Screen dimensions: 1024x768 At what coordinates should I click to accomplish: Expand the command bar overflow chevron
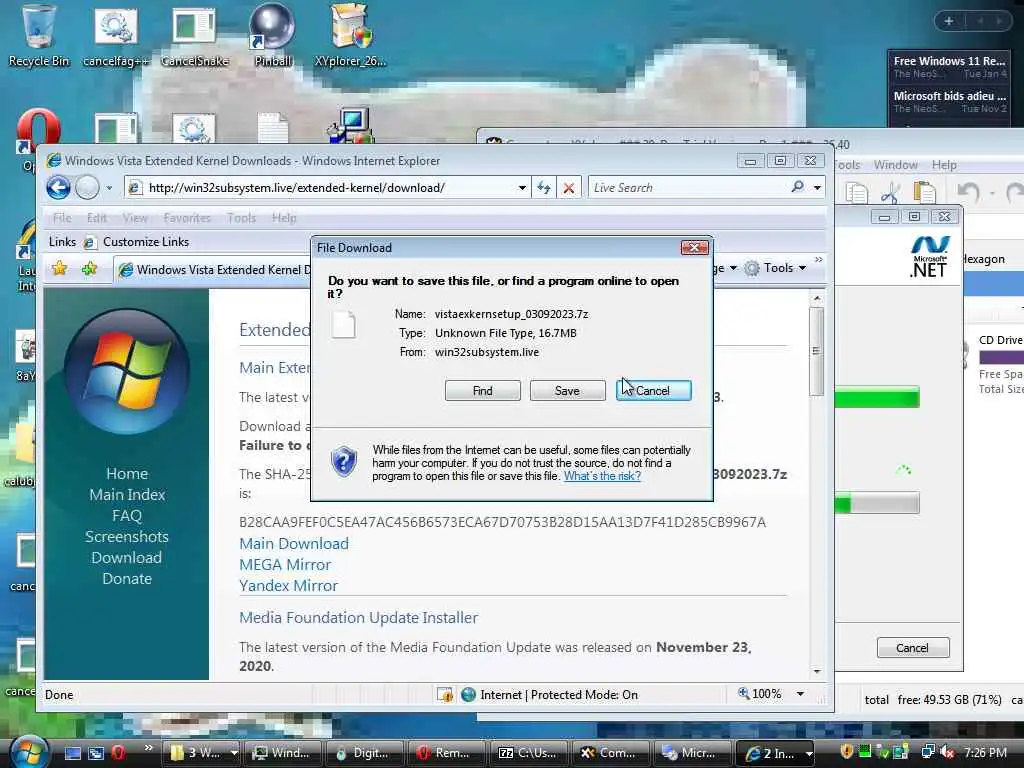(818, 260)
